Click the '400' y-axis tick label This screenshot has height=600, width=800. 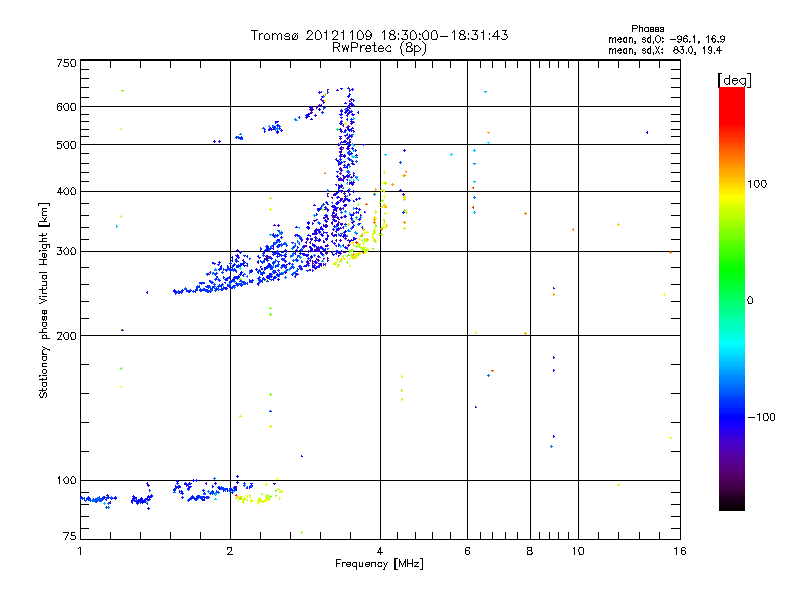click(x=66, y=191)
